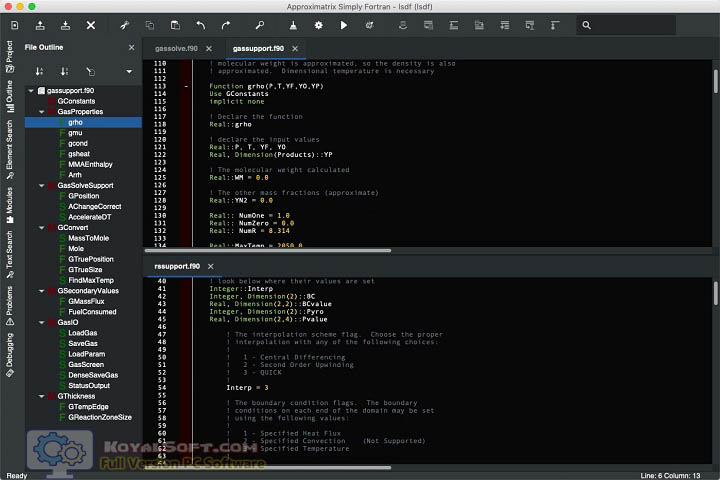Select DenseSaveGas in the outline tree
The width and height of the screenshot is (720, 480).
pyautogui.click(x=93, y=375)
